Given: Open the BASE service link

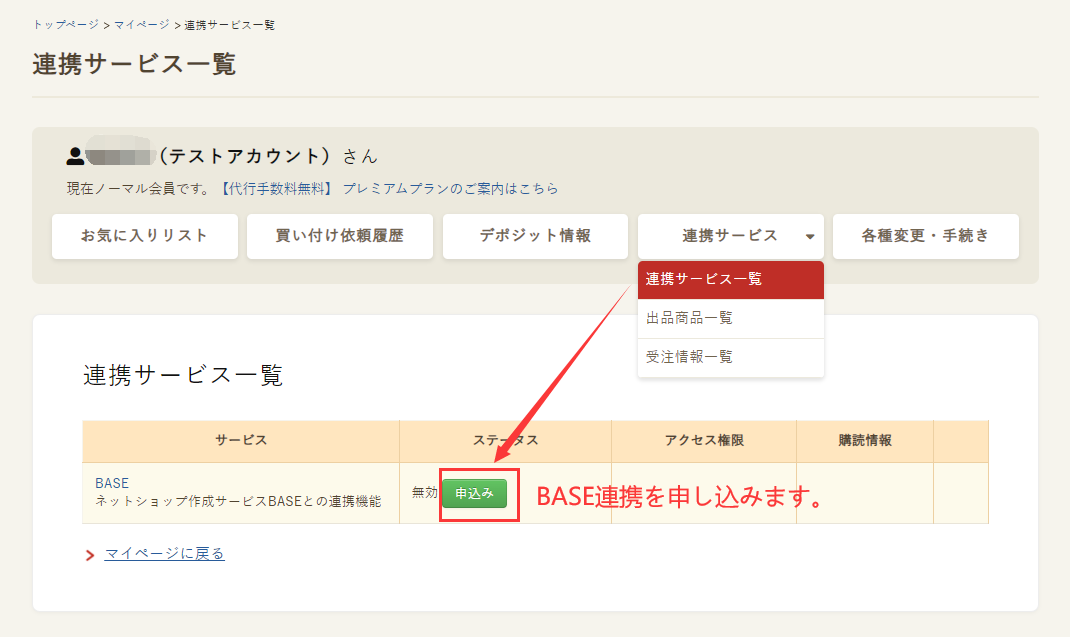Looking at the screenshot, I should [112, 482].
